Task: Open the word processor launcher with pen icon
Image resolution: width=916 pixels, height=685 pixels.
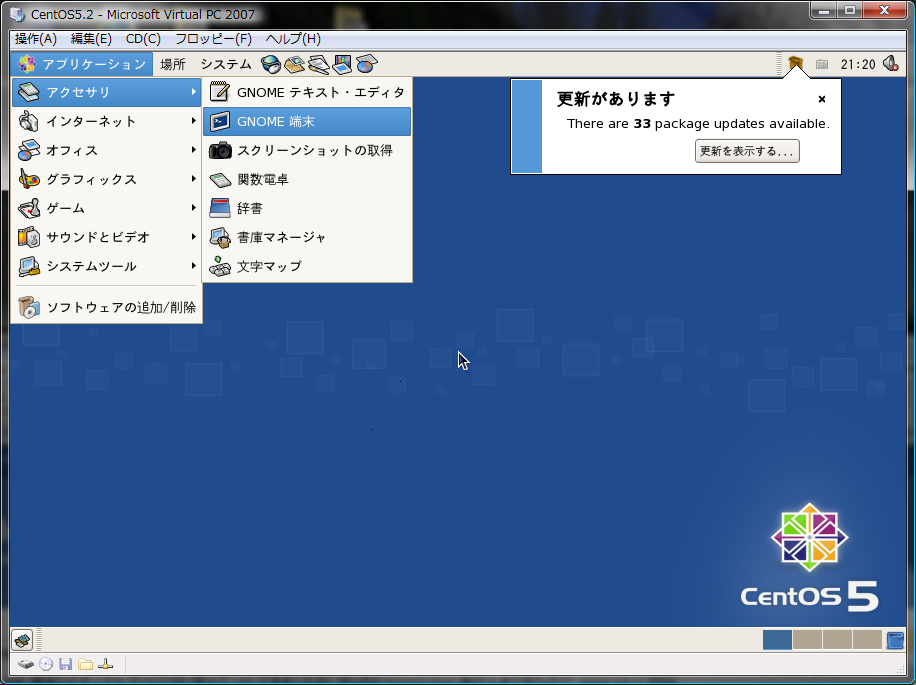Action: (318, 64)
